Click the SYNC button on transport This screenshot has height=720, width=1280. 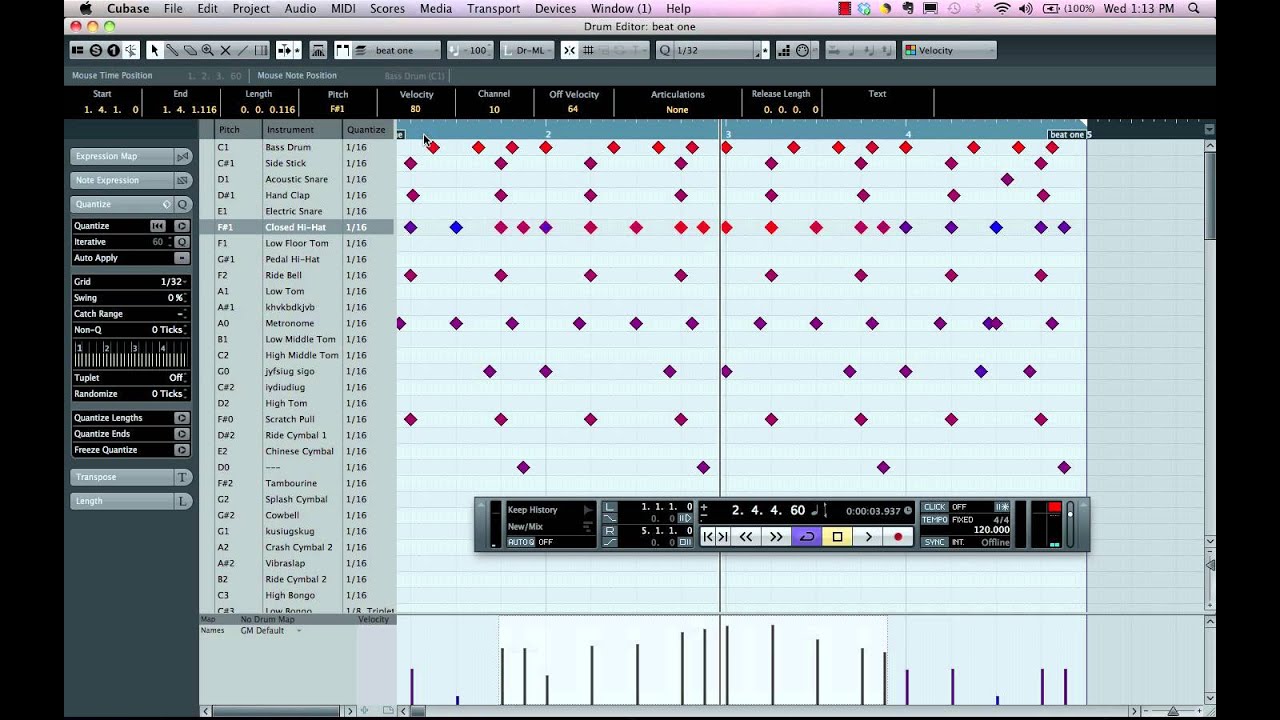[934, 542]
